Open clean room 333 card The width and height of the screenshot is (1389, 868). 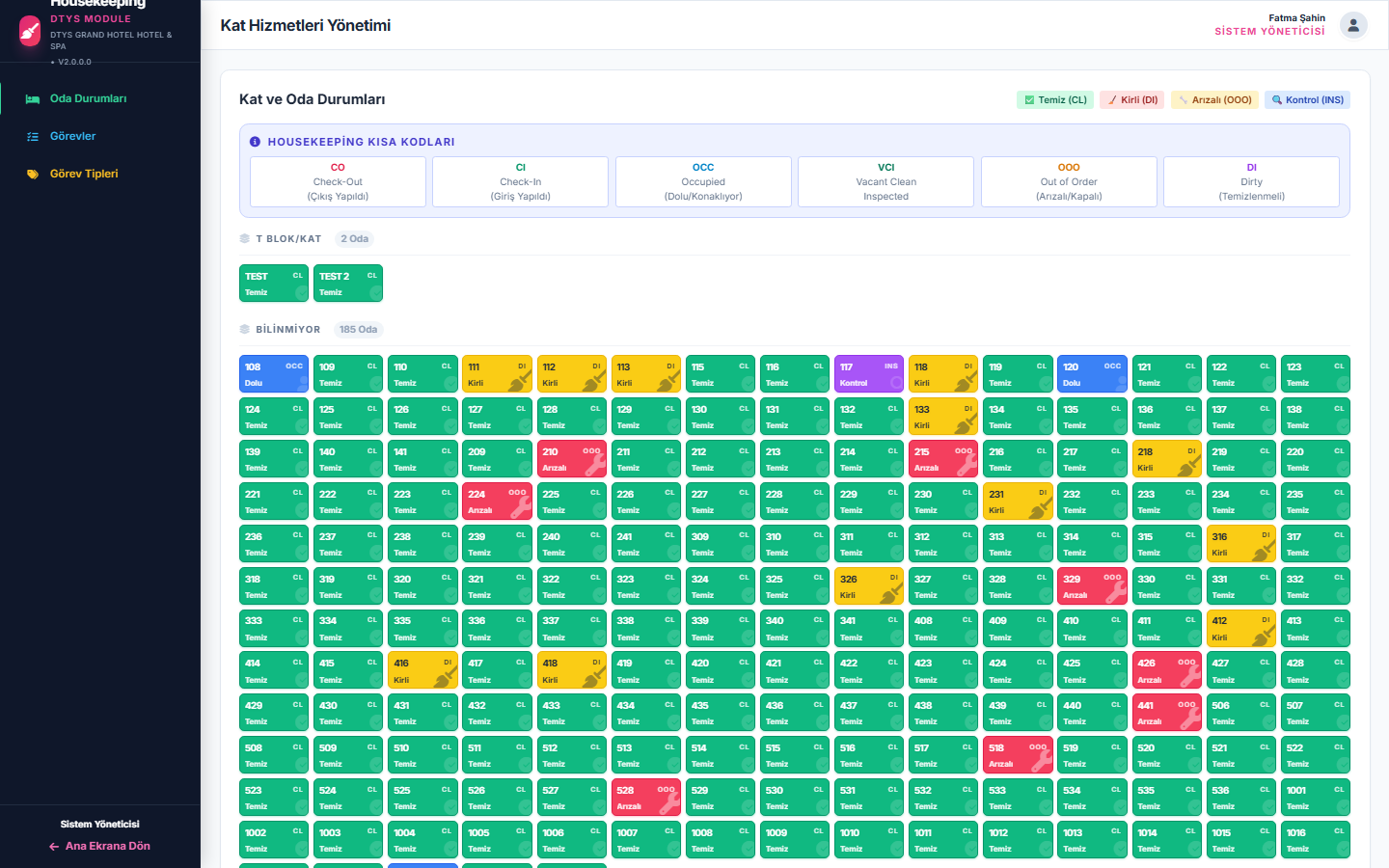(274, 628)
